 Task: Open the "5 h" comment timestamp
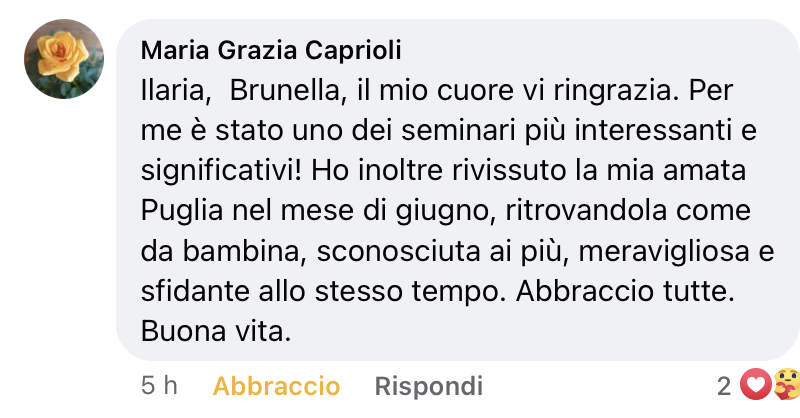[159, 386]
